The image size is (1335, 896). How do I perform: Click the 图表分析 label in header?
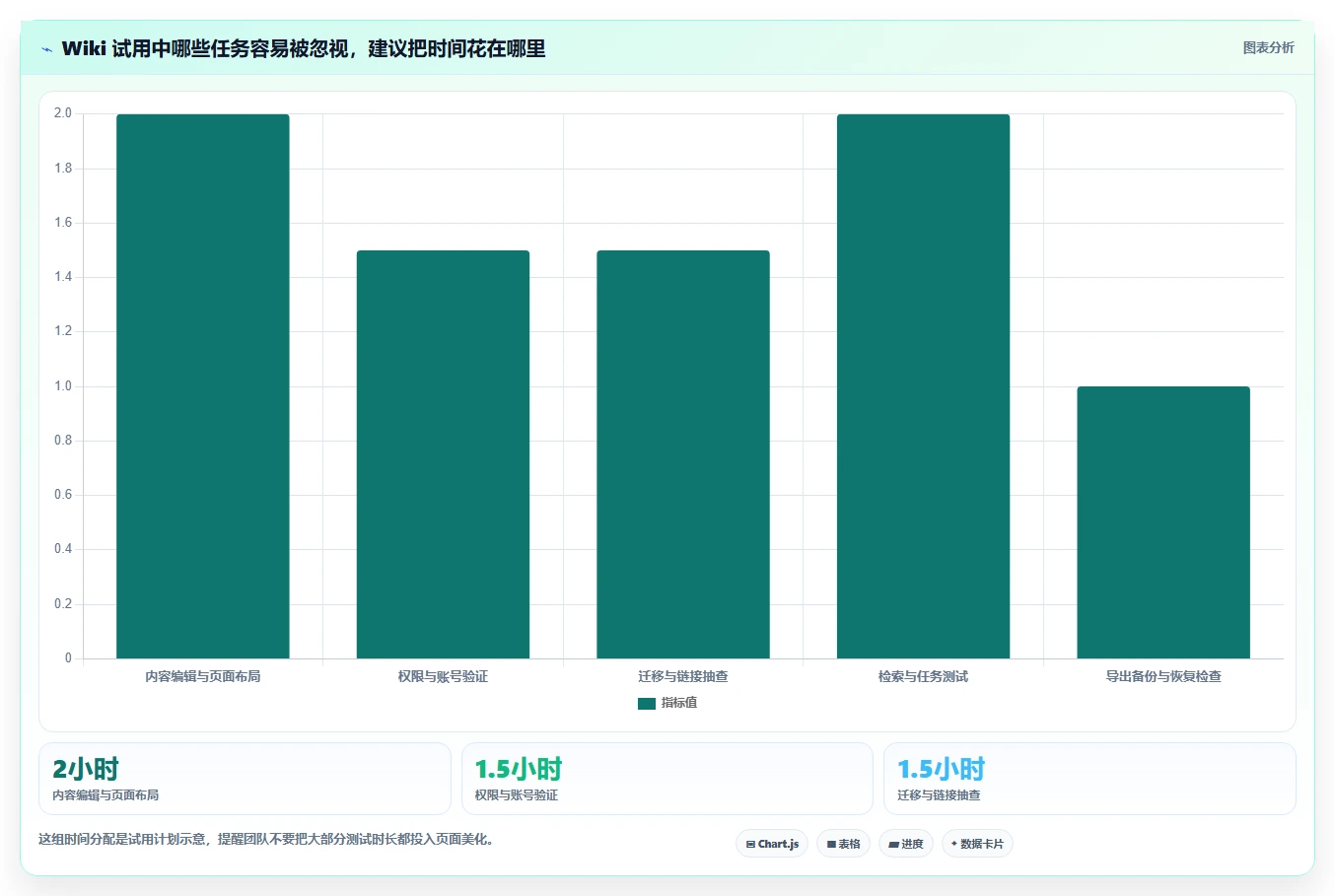1268,47
